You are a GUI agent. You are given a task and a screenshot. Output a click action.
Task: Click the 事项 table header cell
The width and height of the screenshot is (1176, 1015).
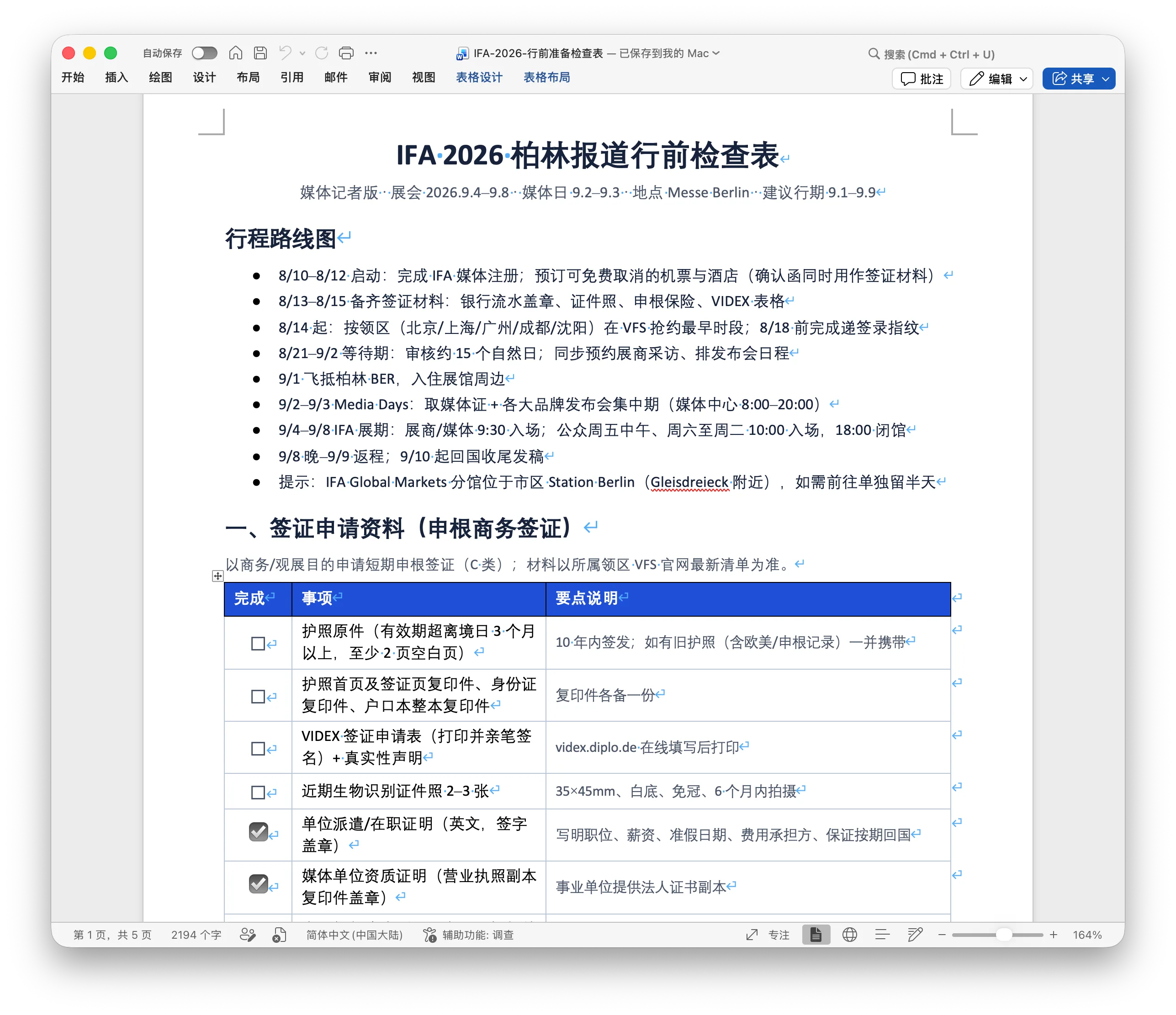tap(419, 598)
